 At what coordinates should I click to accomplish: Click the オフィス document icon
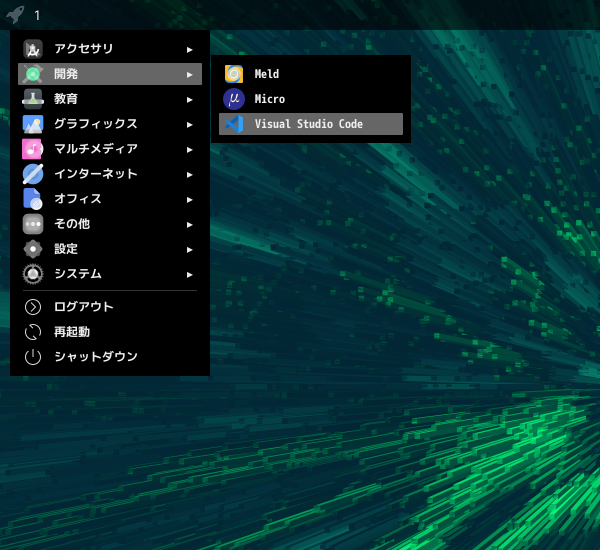(33, 199)
